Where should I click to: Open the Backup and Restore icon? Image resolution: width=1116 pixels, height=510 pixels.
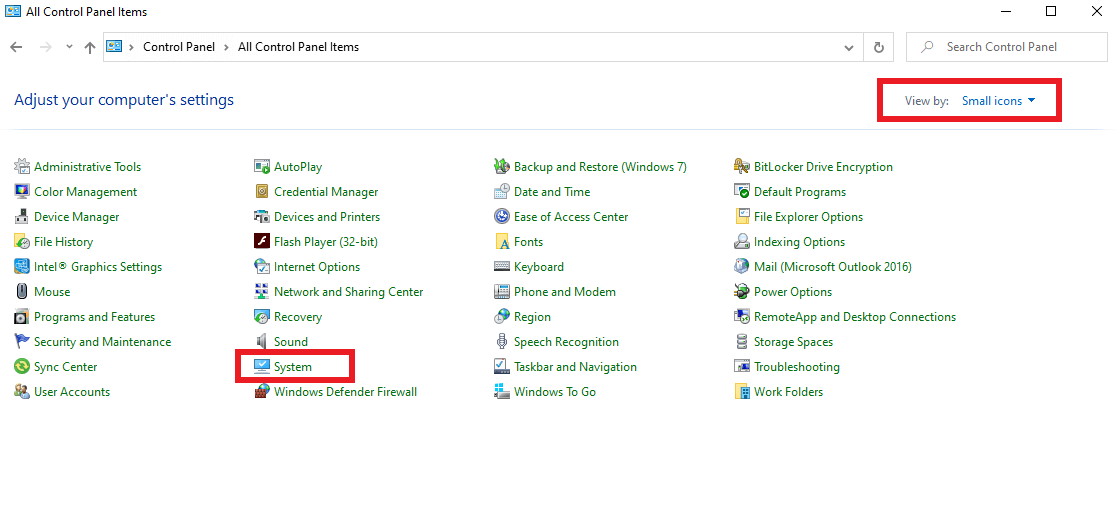(502, 166)
